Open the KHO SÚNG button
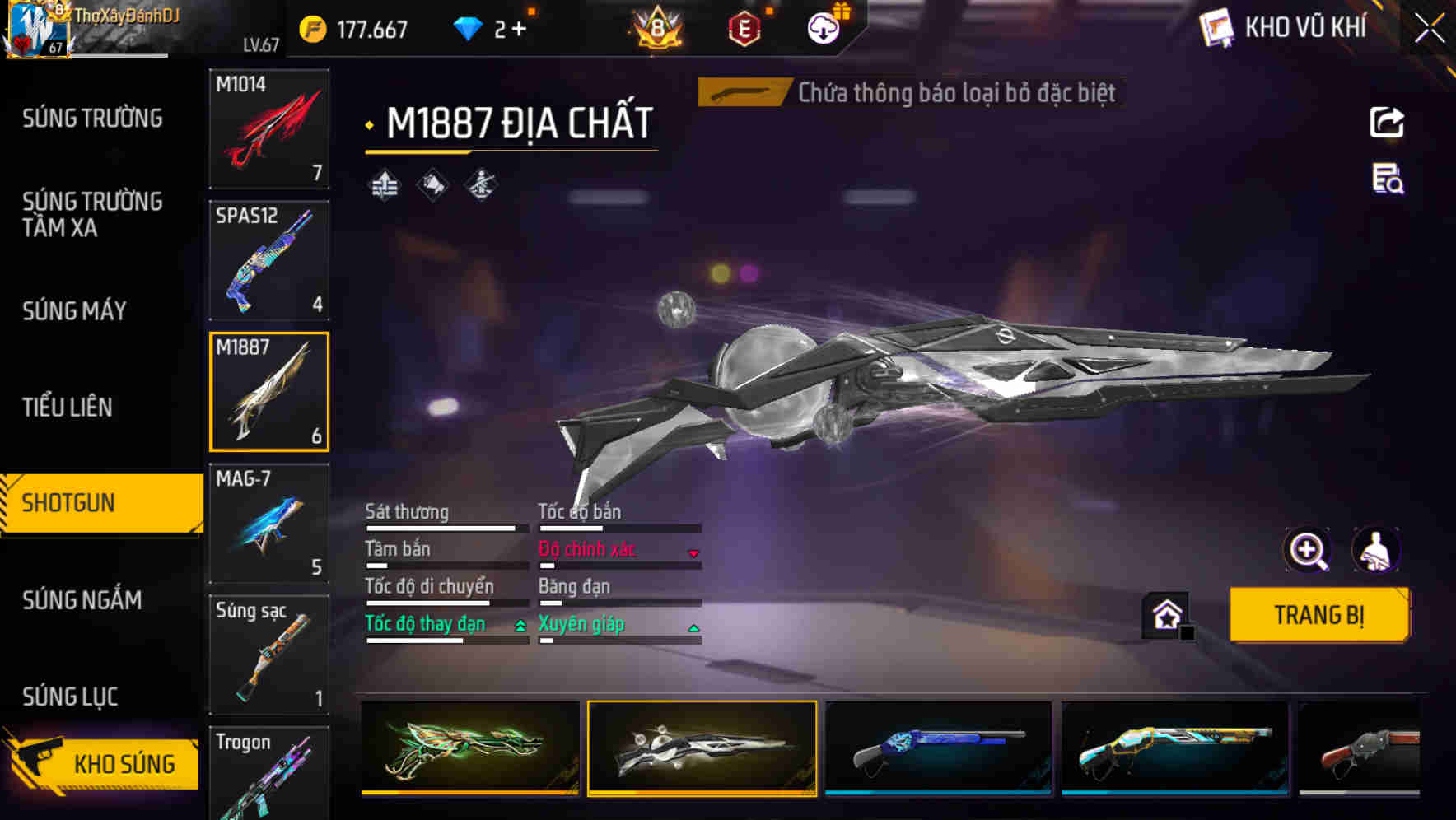This screenshot has width=1456, height=820. [x=103, y=763]
